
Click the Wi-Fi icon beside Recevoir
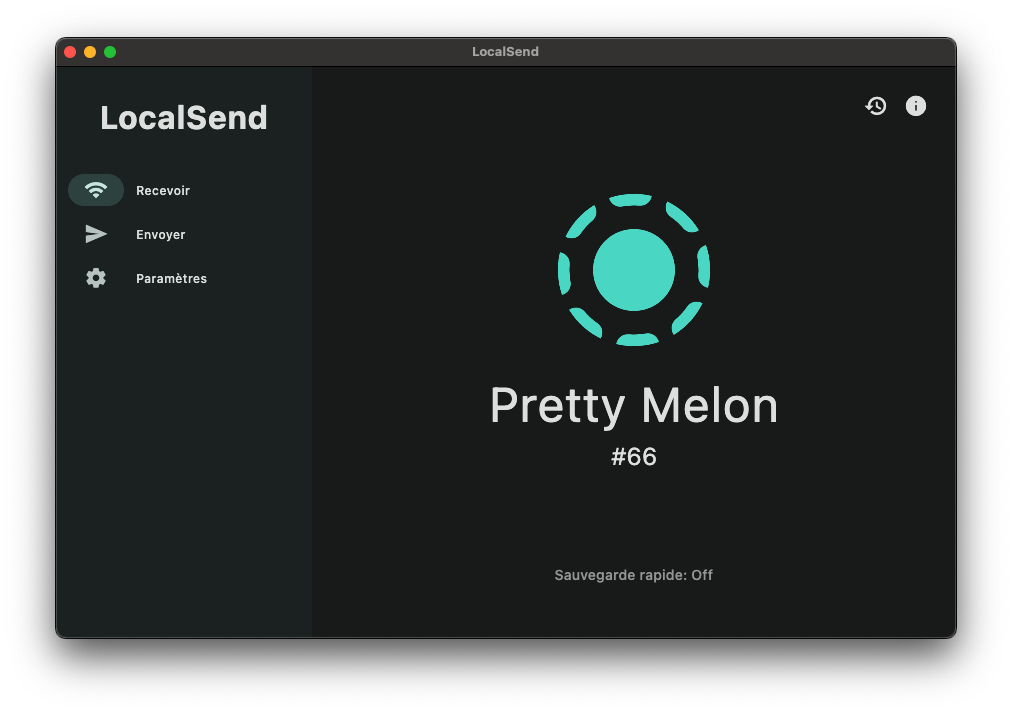tap(96, 190)
